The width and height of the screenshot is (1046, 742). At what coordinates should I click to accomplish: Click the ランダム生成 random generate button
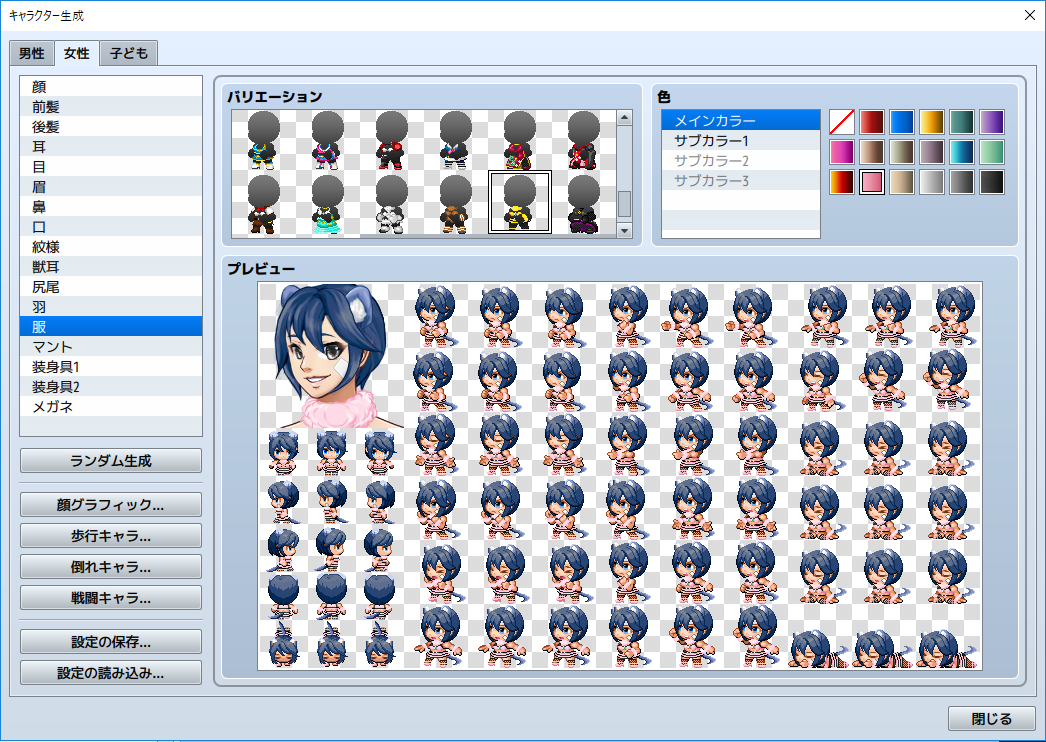[110, 460]
